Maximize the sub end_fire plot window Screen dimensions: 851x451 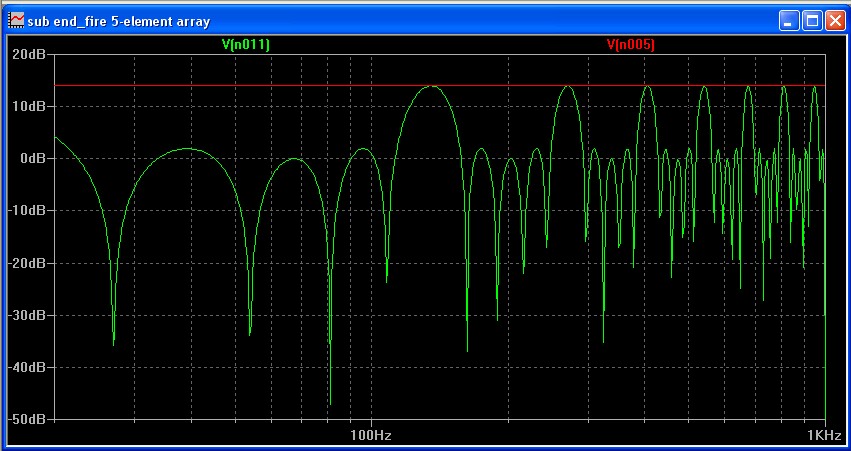pos(812,21)
